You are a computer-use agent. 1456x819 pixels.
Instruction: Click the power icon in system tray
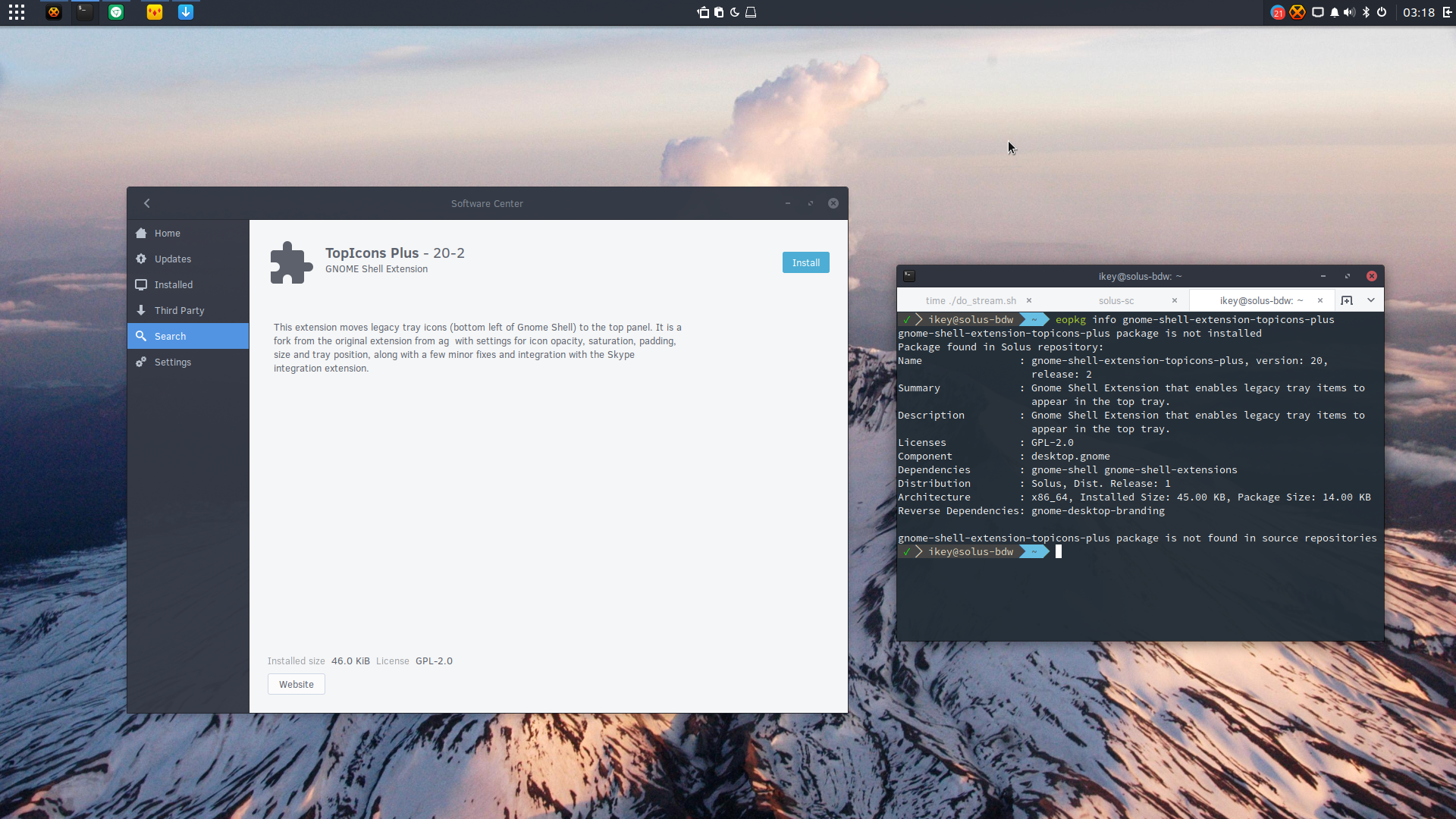[x=1382, y=12]
